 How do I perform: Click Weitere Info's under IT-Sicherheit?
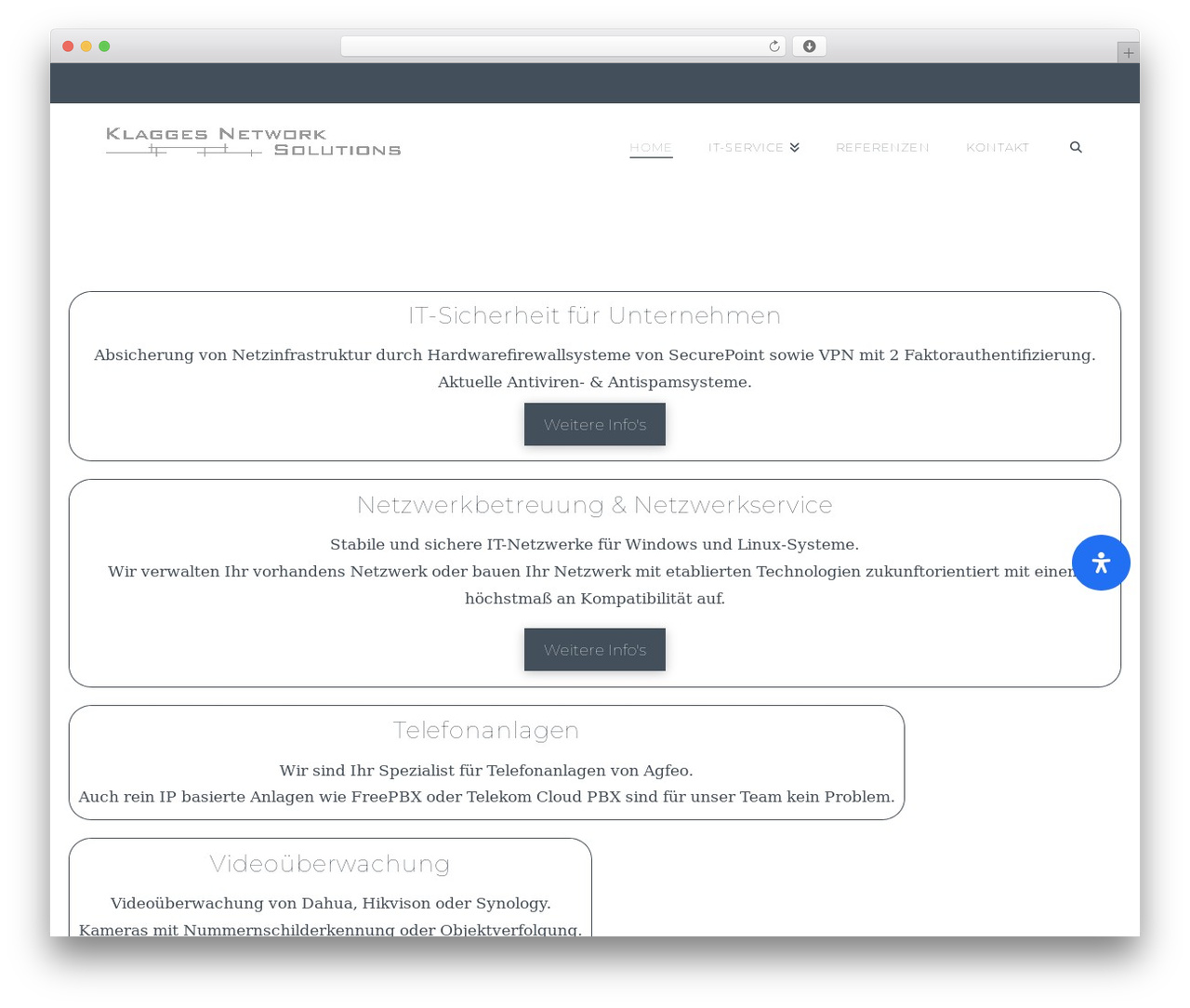pyautogui.click(x=595, y=424)
